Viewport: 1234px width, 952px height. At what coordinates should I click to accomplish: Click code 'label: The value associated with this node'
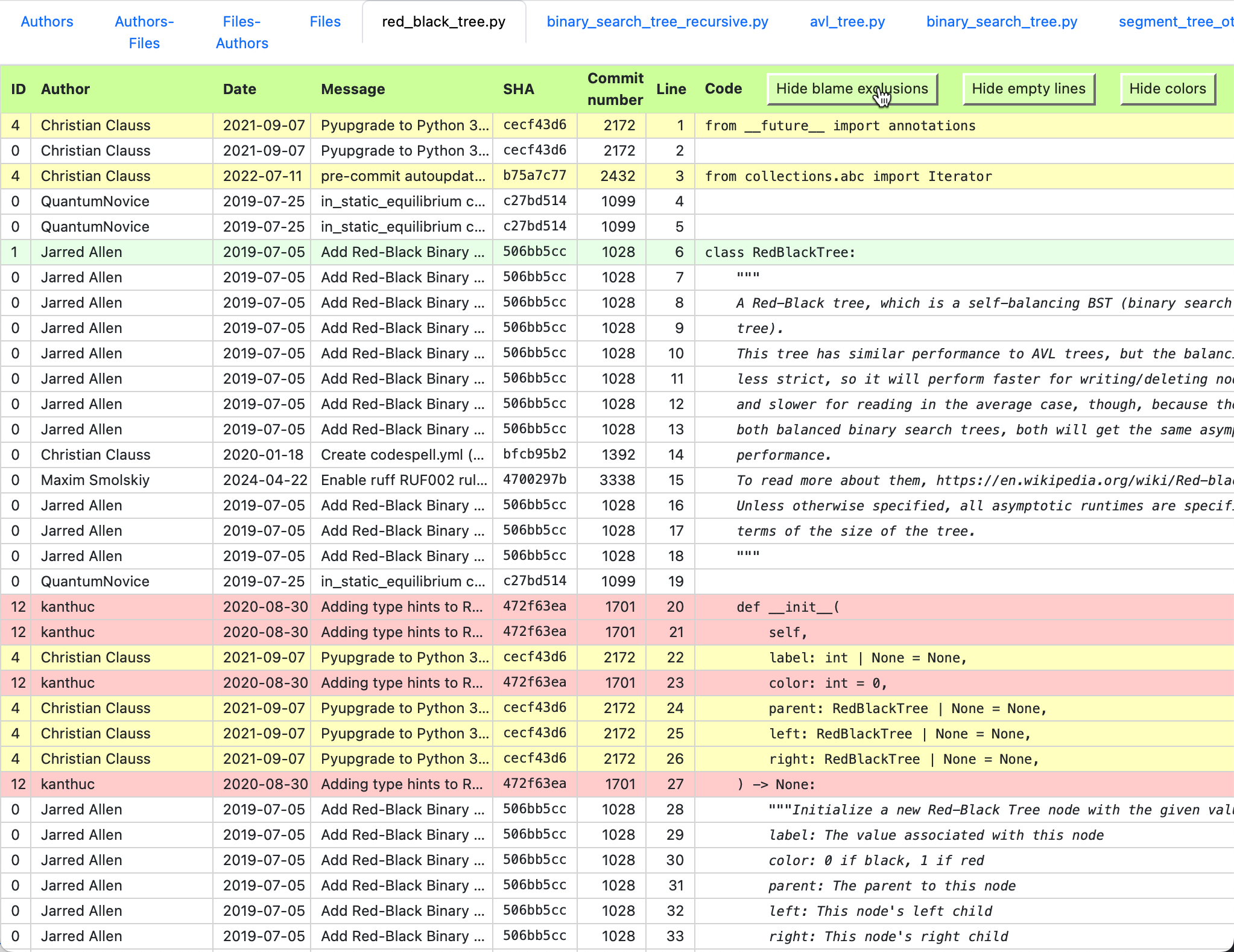pyautogui.click(x=936, y=835)
